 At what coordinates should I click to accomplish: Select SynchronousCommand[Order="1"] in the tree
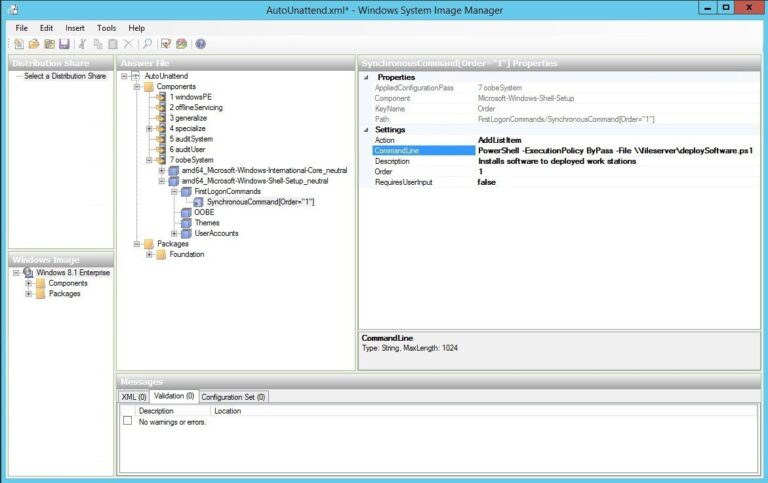click(261, 202)
